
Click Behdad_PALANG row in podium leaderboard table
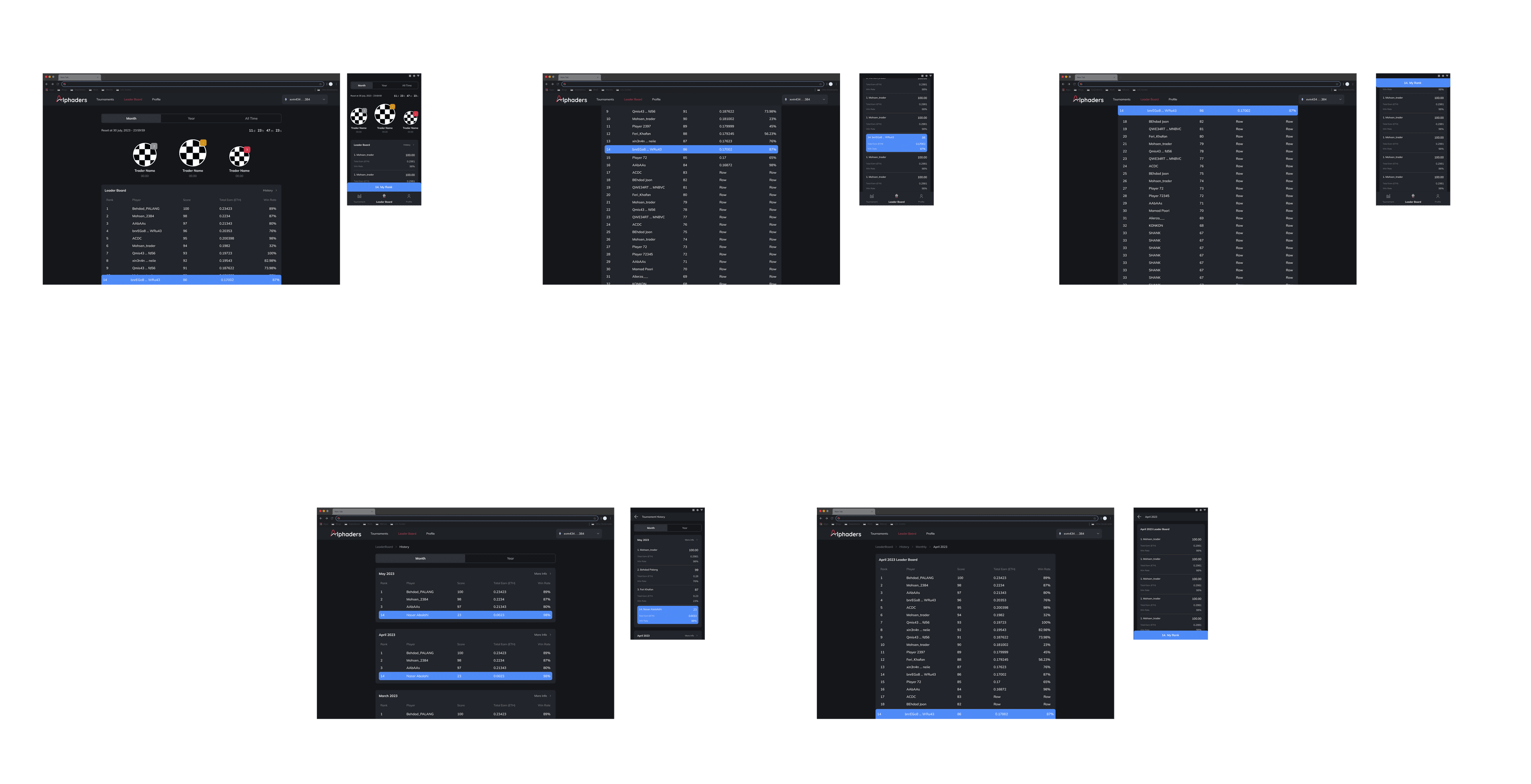click(x=191, y=208)
